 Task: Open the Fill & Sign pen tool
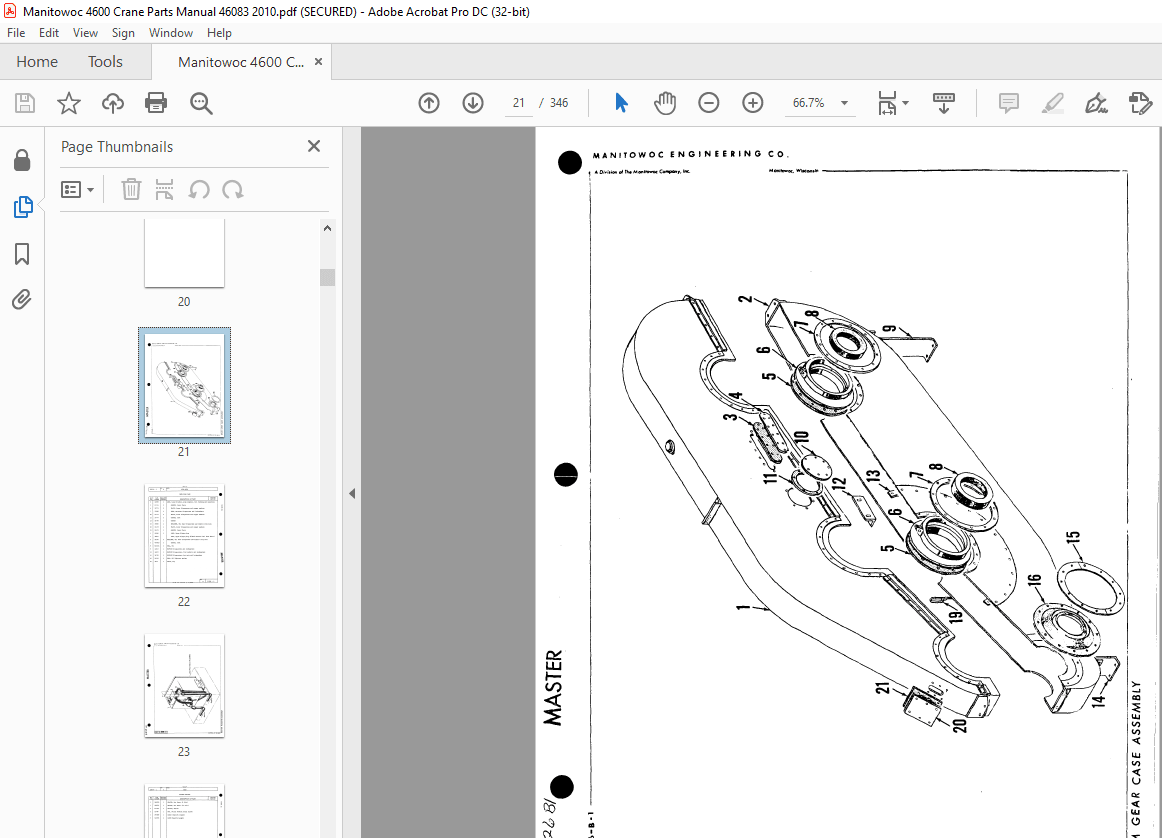1096,102
